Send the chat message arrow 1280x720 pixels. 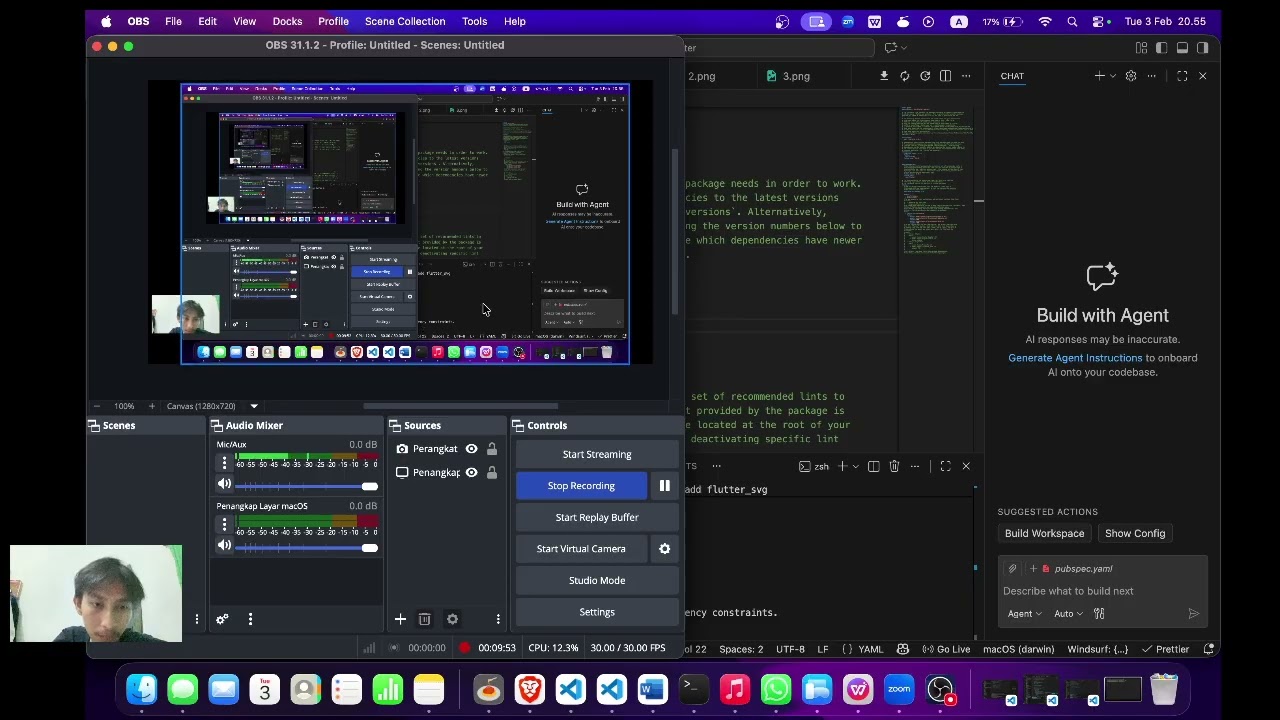1193,614
